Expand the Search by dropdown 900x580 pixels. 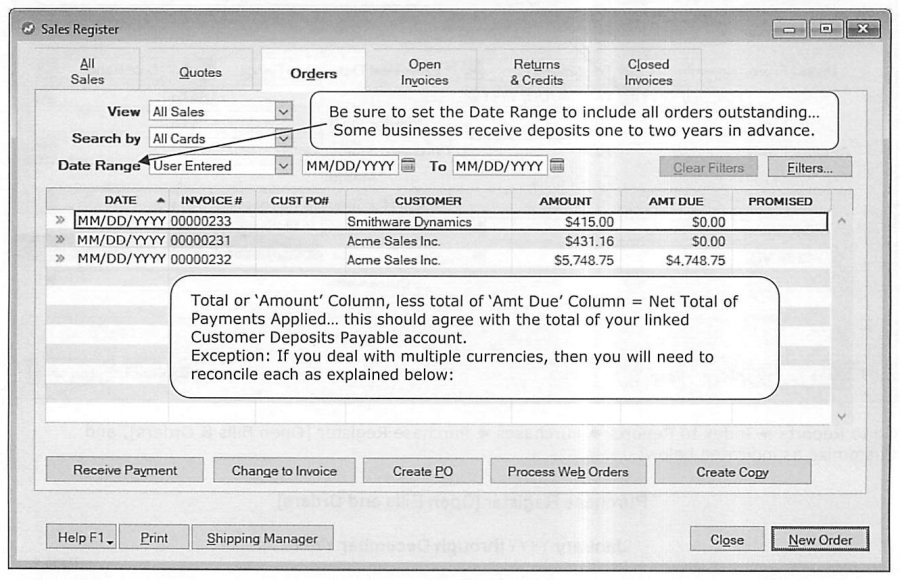tap(283, 138)
